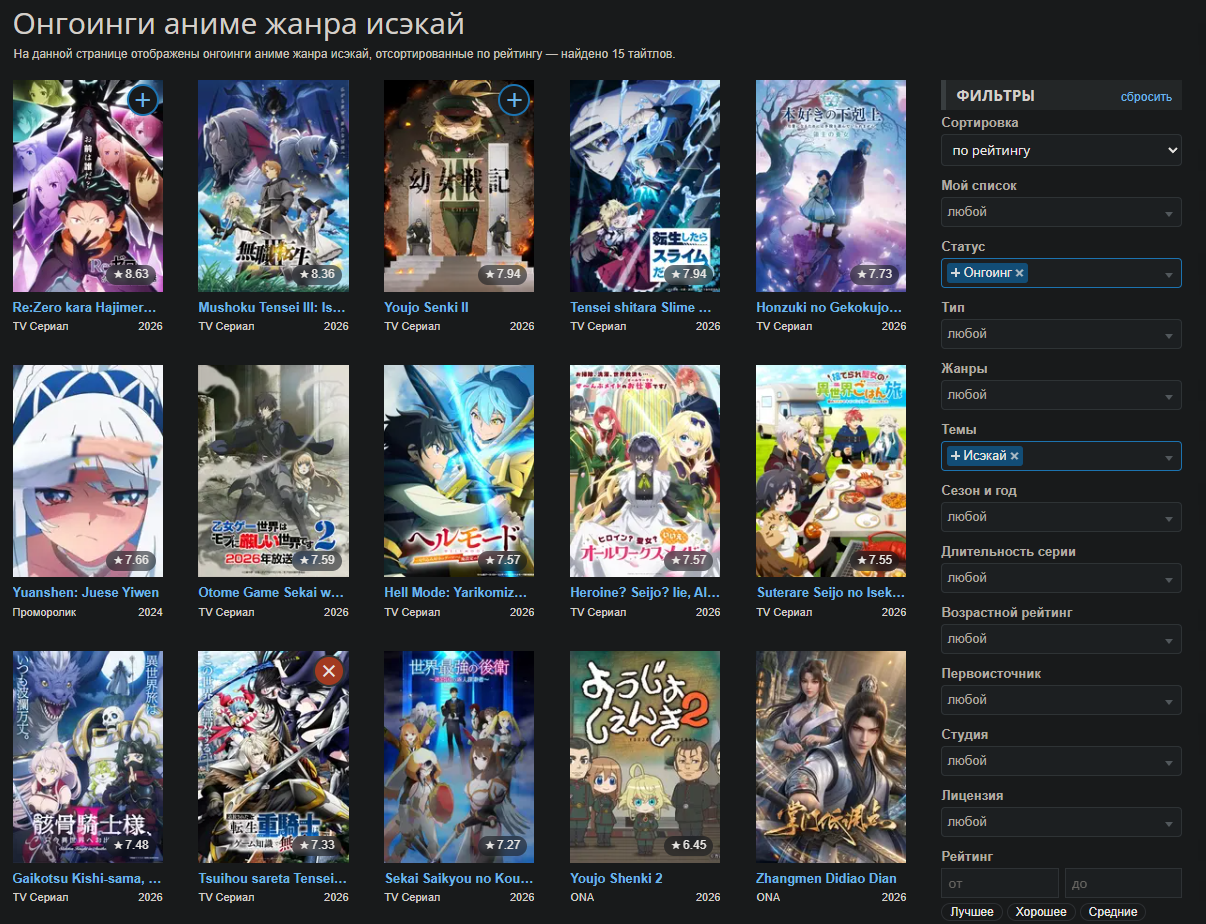Click the Хорошее rating preset button
Screen dimensions: 1206x924
coord(1041,912)
